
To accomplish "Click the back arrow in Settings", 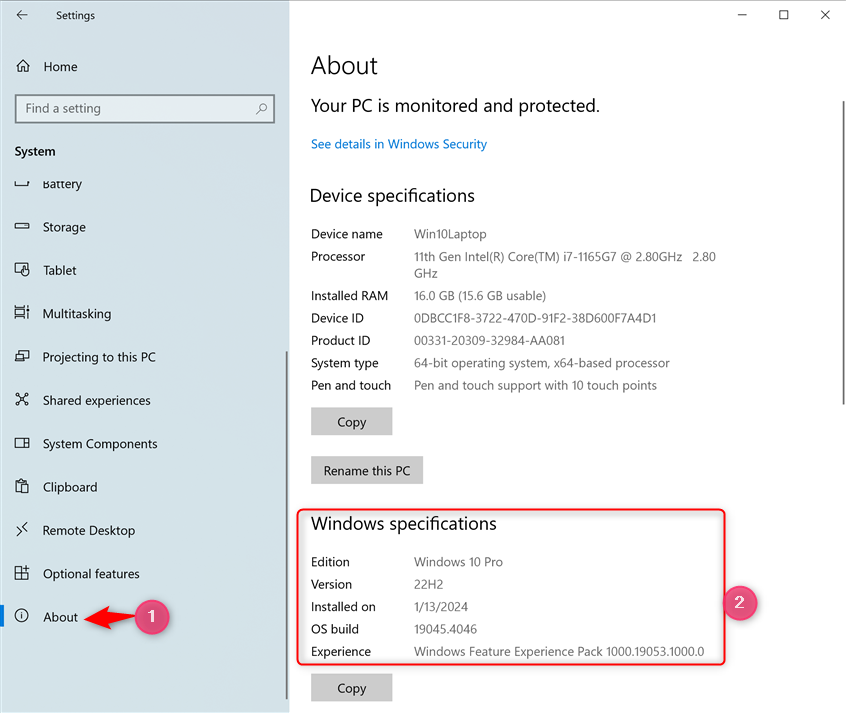I will click(x=22, y=15).
